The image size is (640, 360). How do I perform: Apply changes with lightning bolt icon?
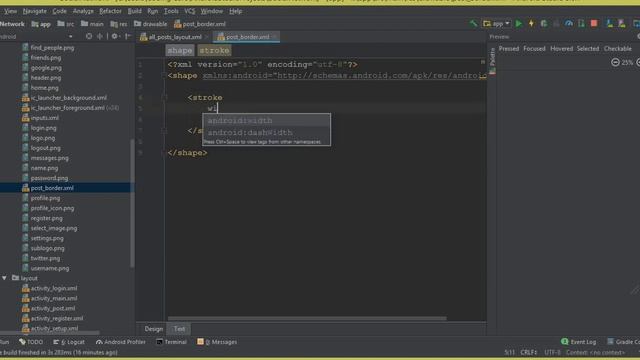click(531, 24)
